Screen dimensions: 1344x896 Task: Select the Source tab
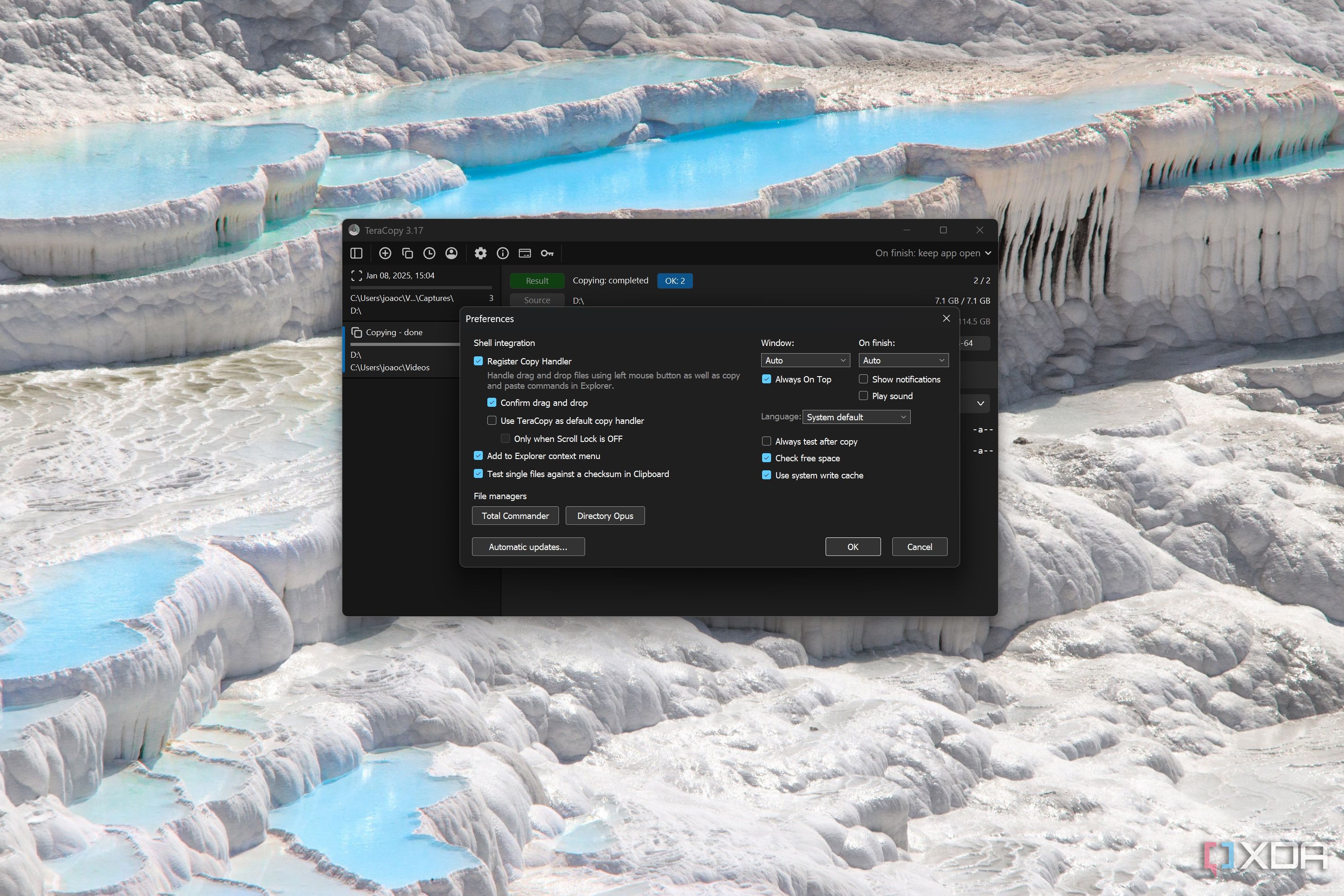point(537,300)
